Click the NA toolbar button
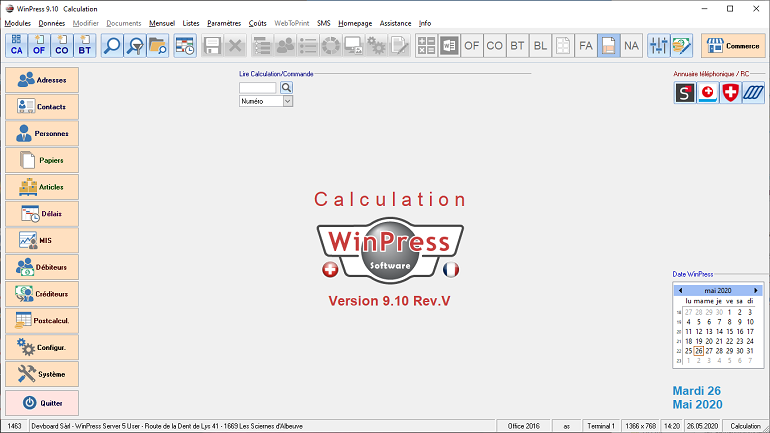Screen dimensions: 770x433 coord(632,46)
